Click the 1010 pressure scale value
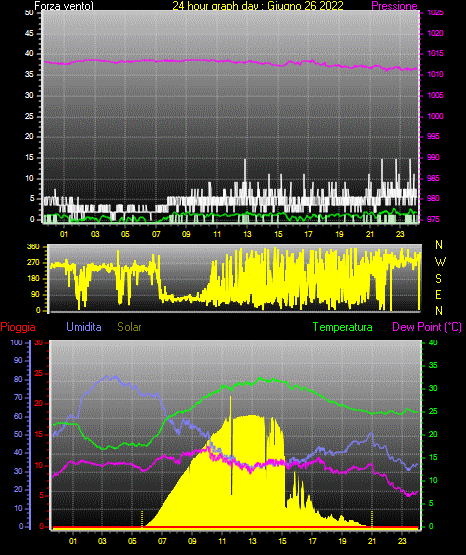 435,75
